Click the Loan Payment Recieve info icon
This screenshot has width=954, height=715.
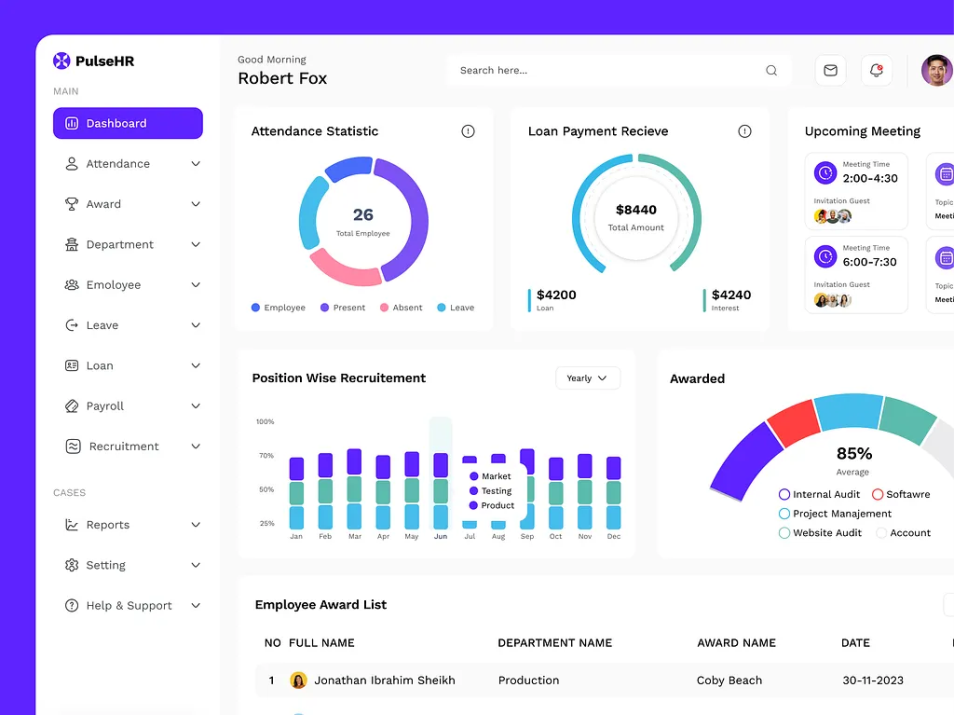coord(745,131)
